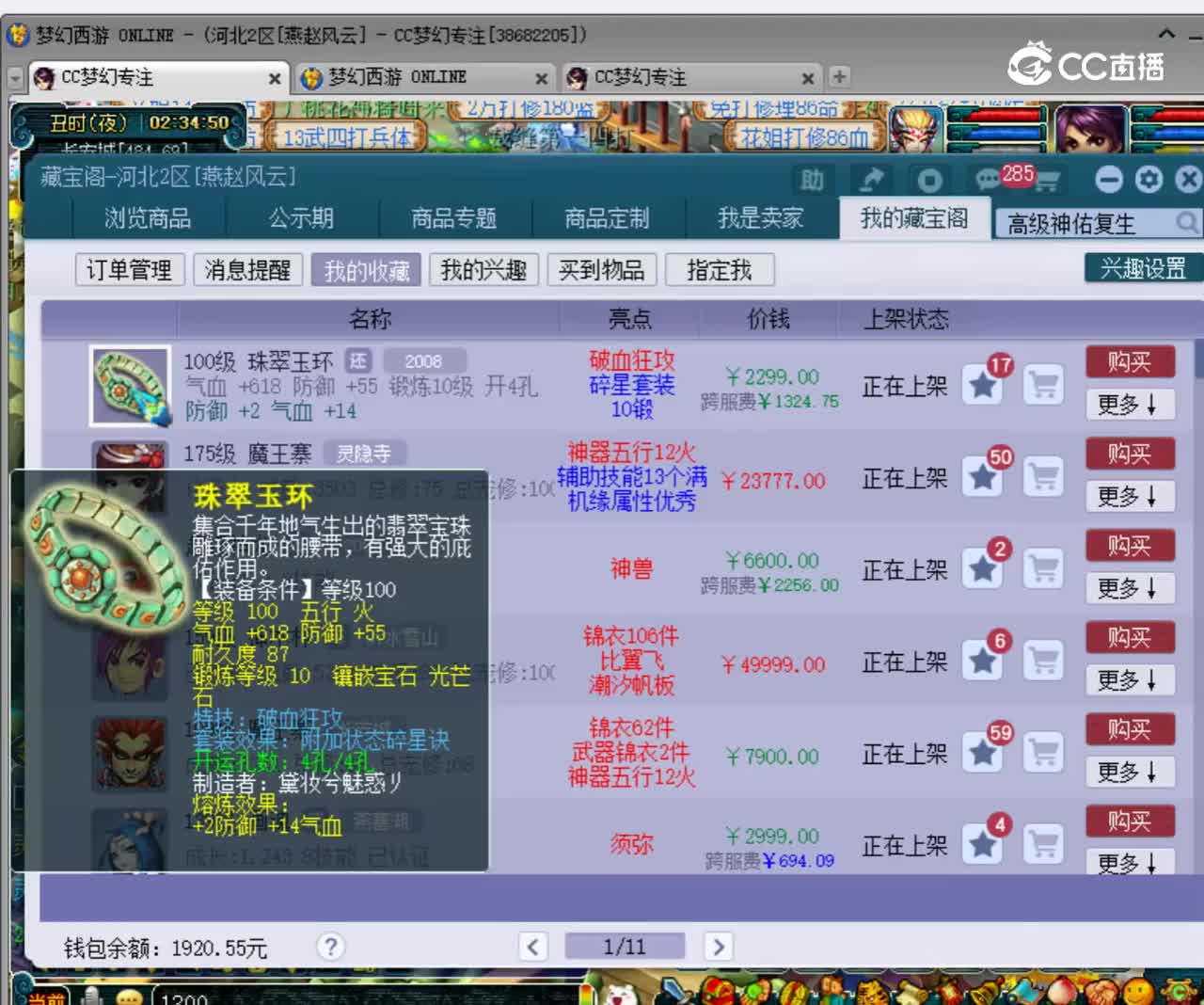Open the shopping cart in header
Image resolution: width=1204 pixels, height=1005 pixels.
pyautogui.click(x=1046, y=181)
